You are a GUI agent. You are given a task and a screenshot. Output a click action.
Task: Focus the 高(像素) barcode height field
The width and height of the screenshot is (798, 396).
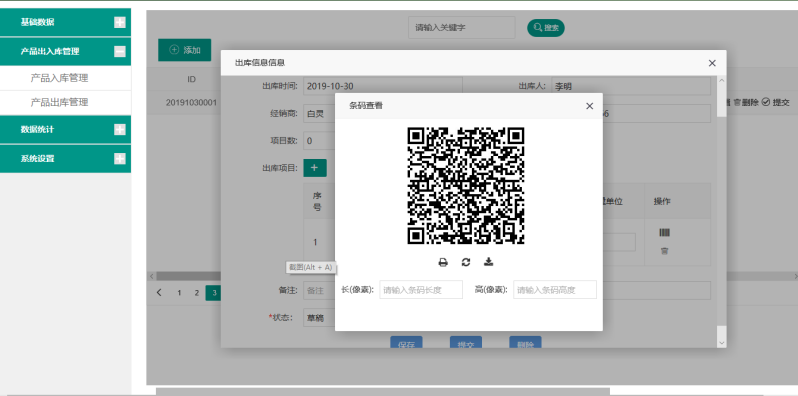pyautogui.click(x=555, y=290)
